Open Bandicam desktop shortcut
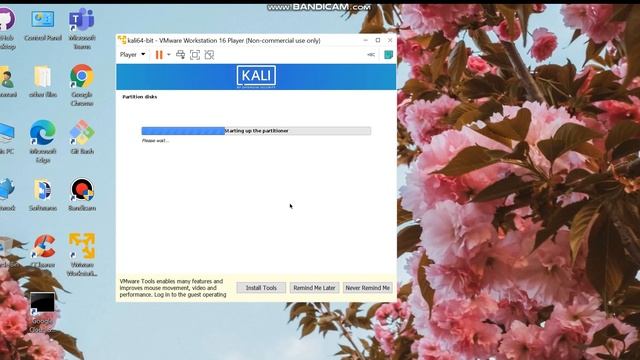640x360 pixels. [x=82, y=194]
